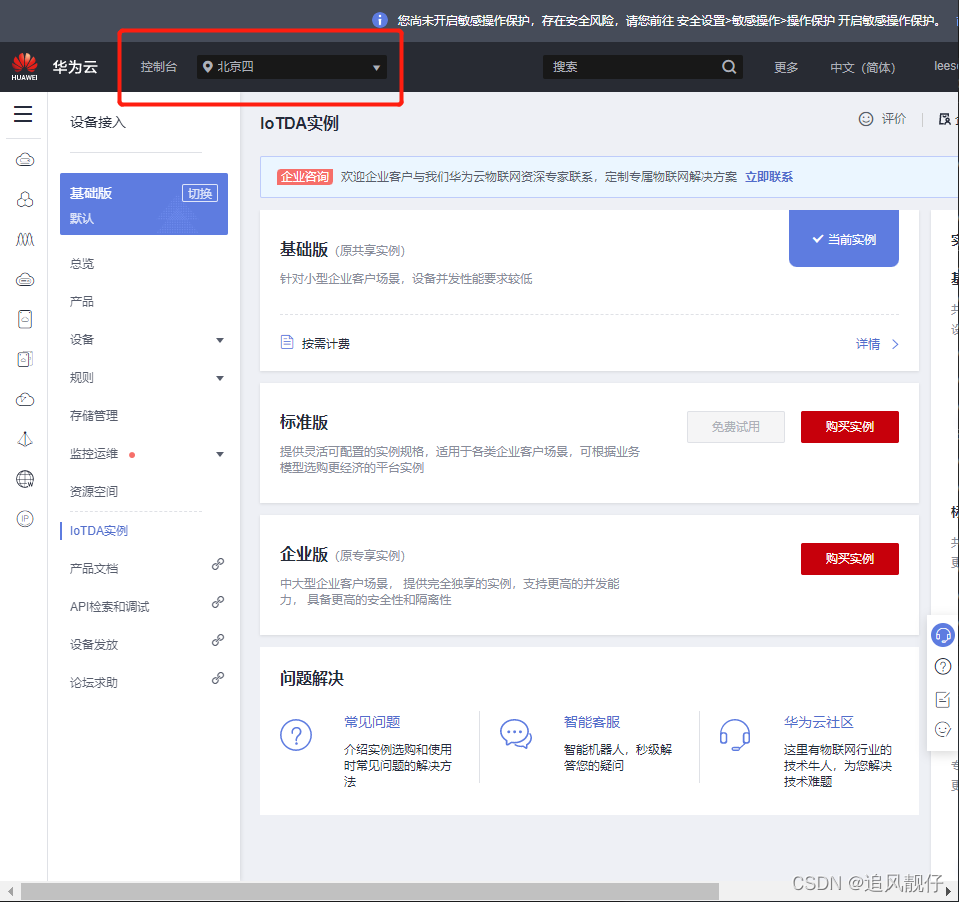Expand the 监控运维 sidebar submenu arrow

pyautogui.click(x=220, y=454)
